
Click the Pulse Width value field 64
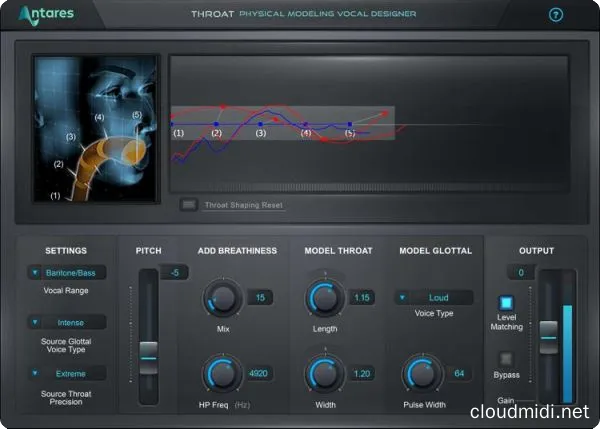tap(459, 374)
